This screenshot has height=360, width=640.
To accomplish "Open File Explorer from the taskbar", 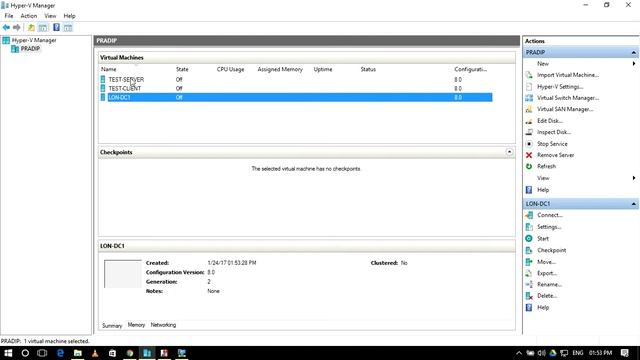I will tap(78, 353).
